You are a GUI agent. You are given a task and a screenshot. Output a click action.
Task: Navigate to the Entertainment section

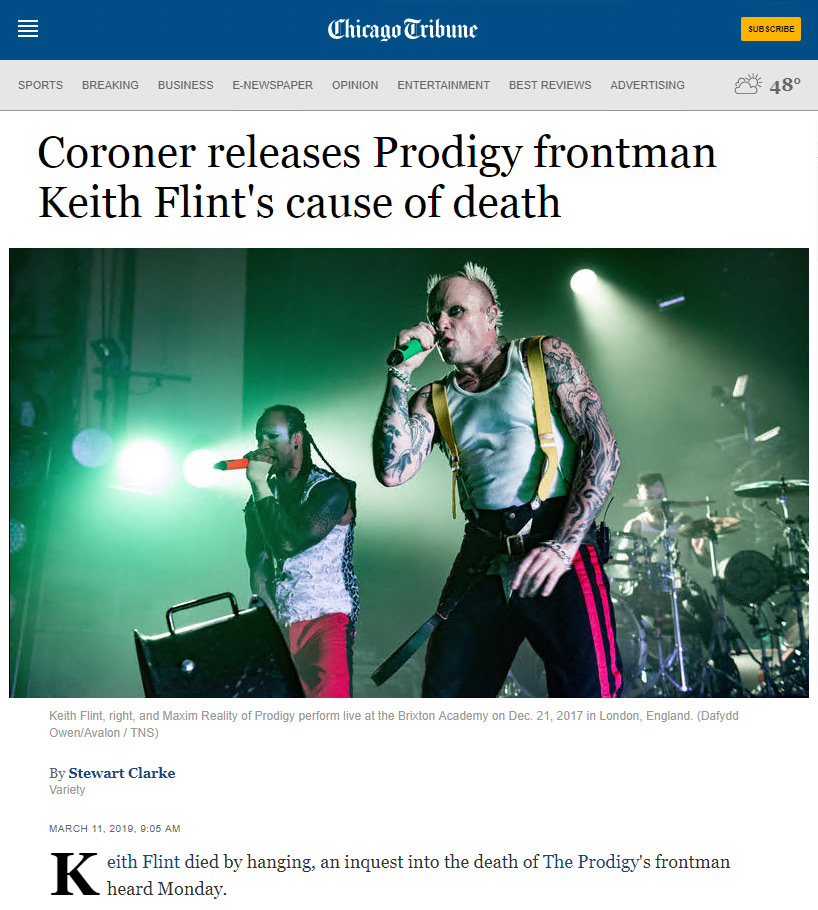(444, 85)
